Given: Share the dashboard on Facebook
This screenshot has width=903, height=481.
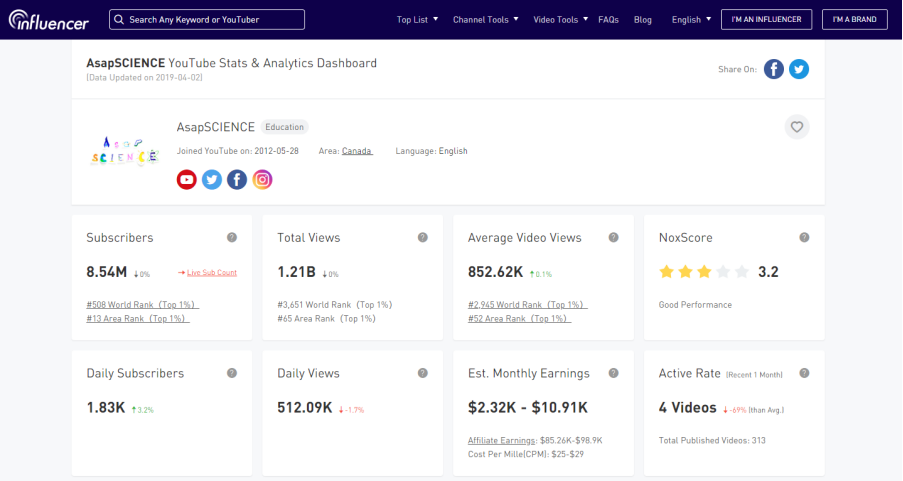Looking at the screenshot, I should (x=773, y=69).
